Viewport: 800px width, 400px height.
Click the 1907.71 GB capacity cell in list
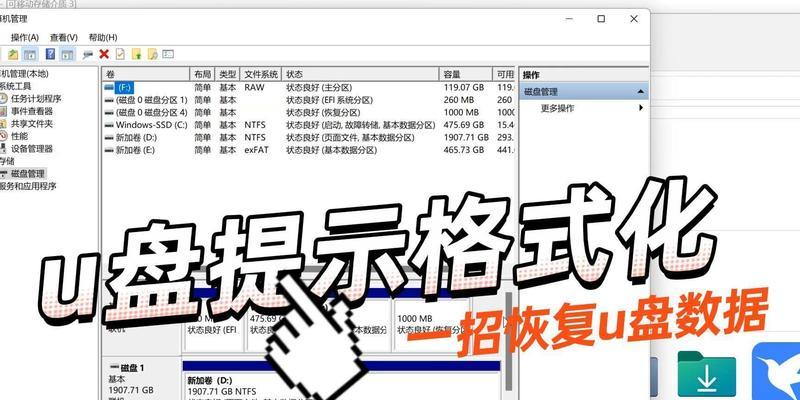click(466, 138)
